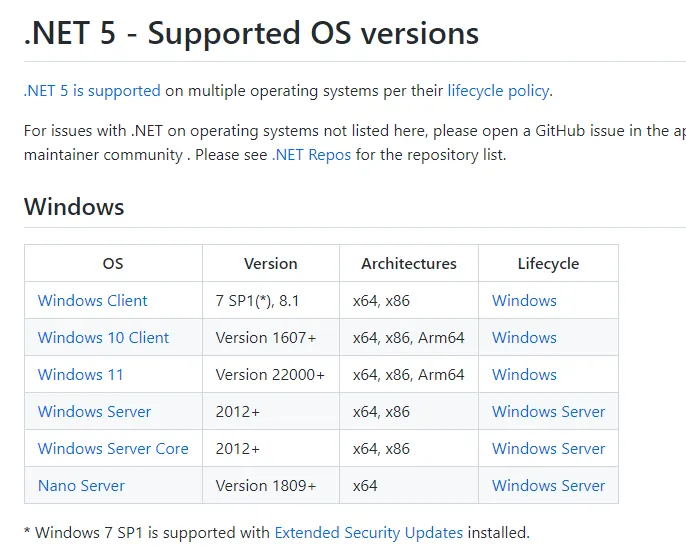
Task: Click the ".NET 5 - Supported OS versions" title
Action: tap(251, 34)
